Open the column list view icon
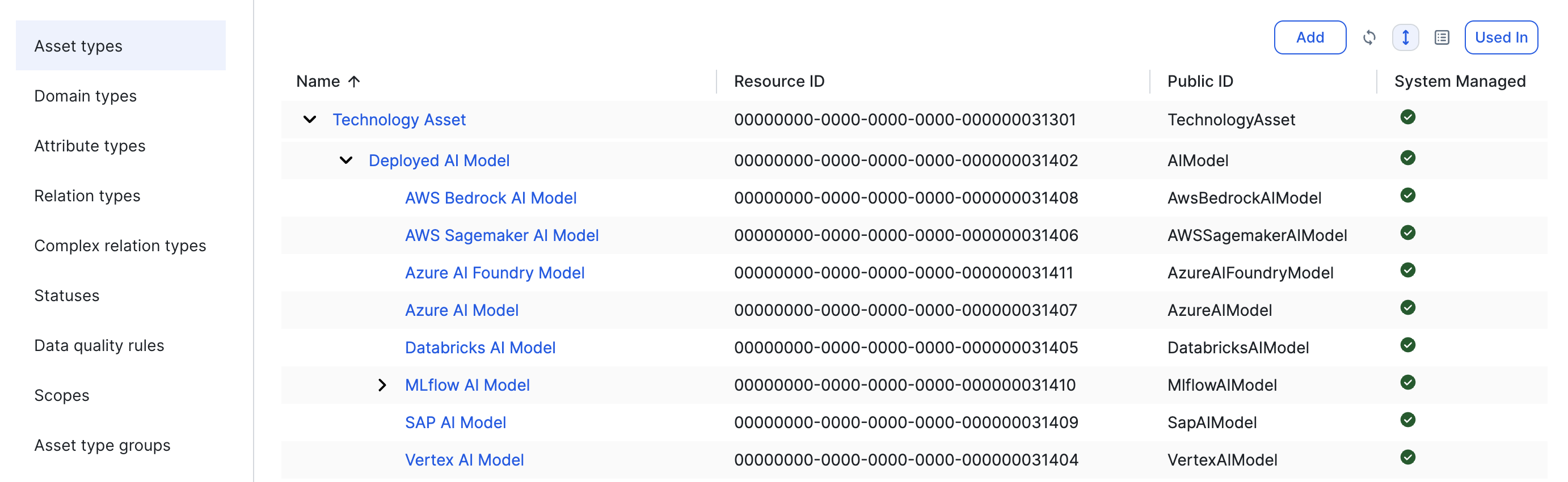1568x482 pixels. point(1441,38)
